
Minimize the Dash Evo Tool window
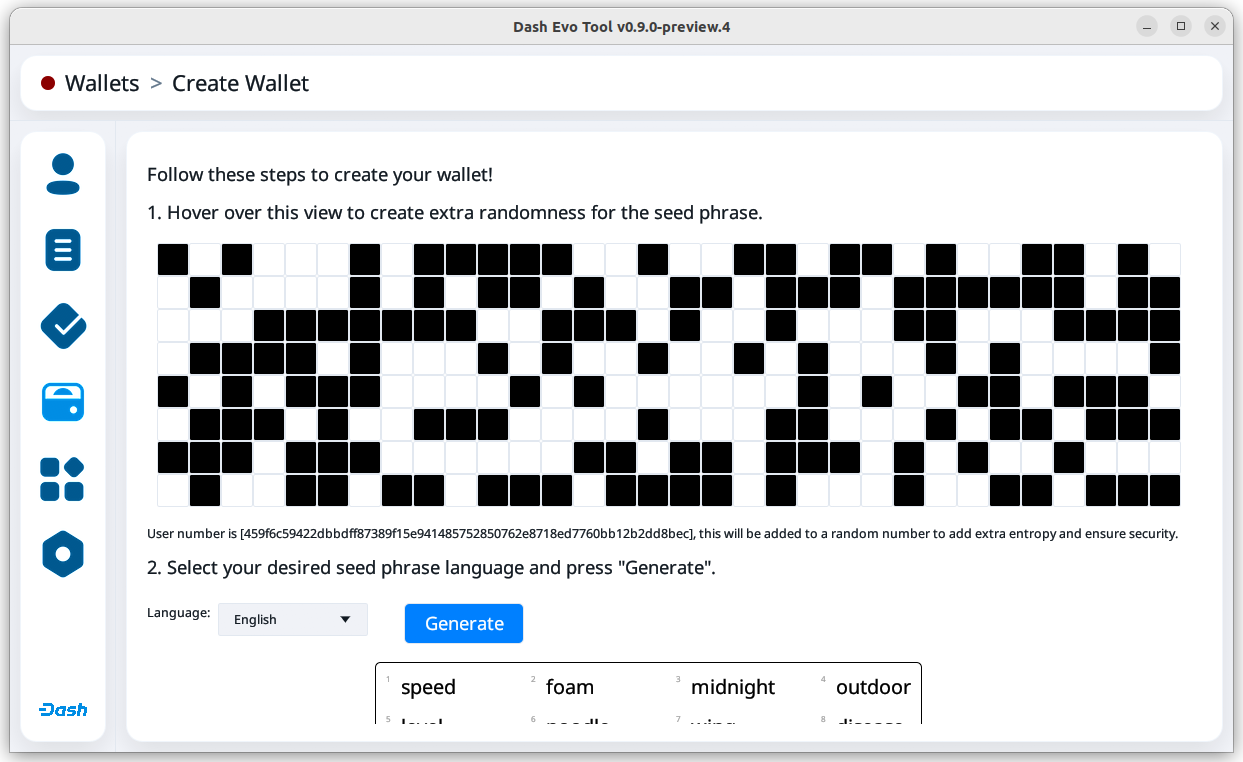[x=1147, y=26]
